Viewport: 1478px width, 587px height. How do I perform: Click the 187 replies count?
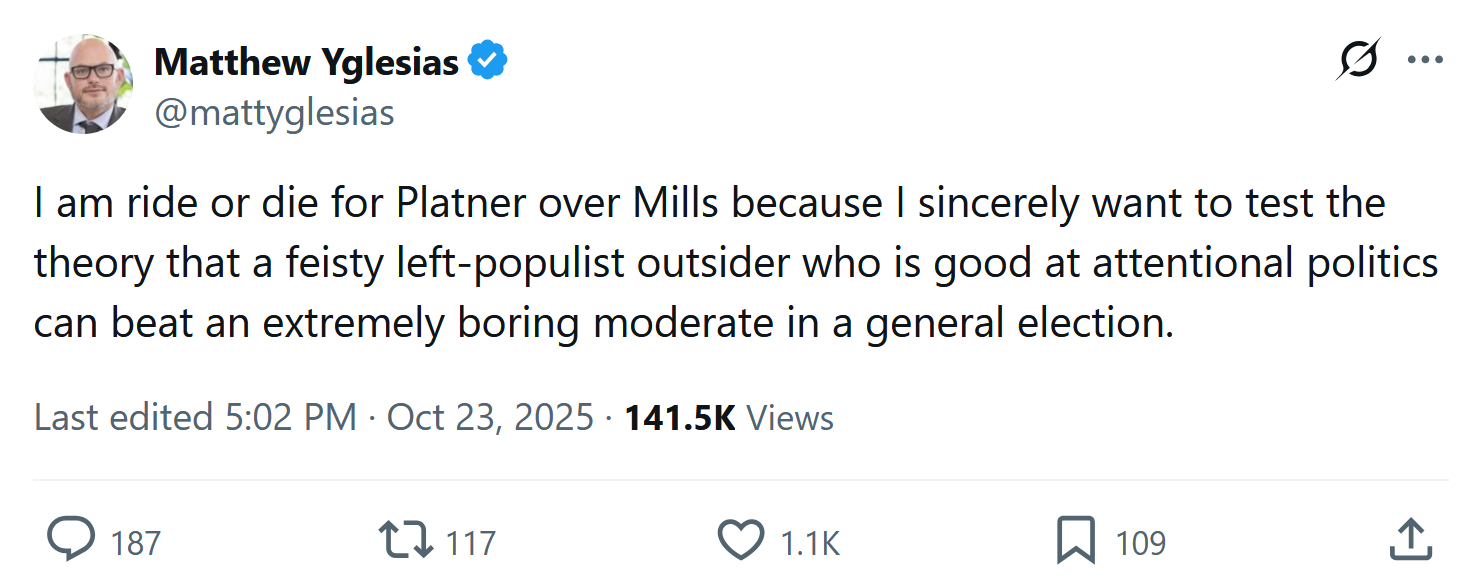pos(135,543)
